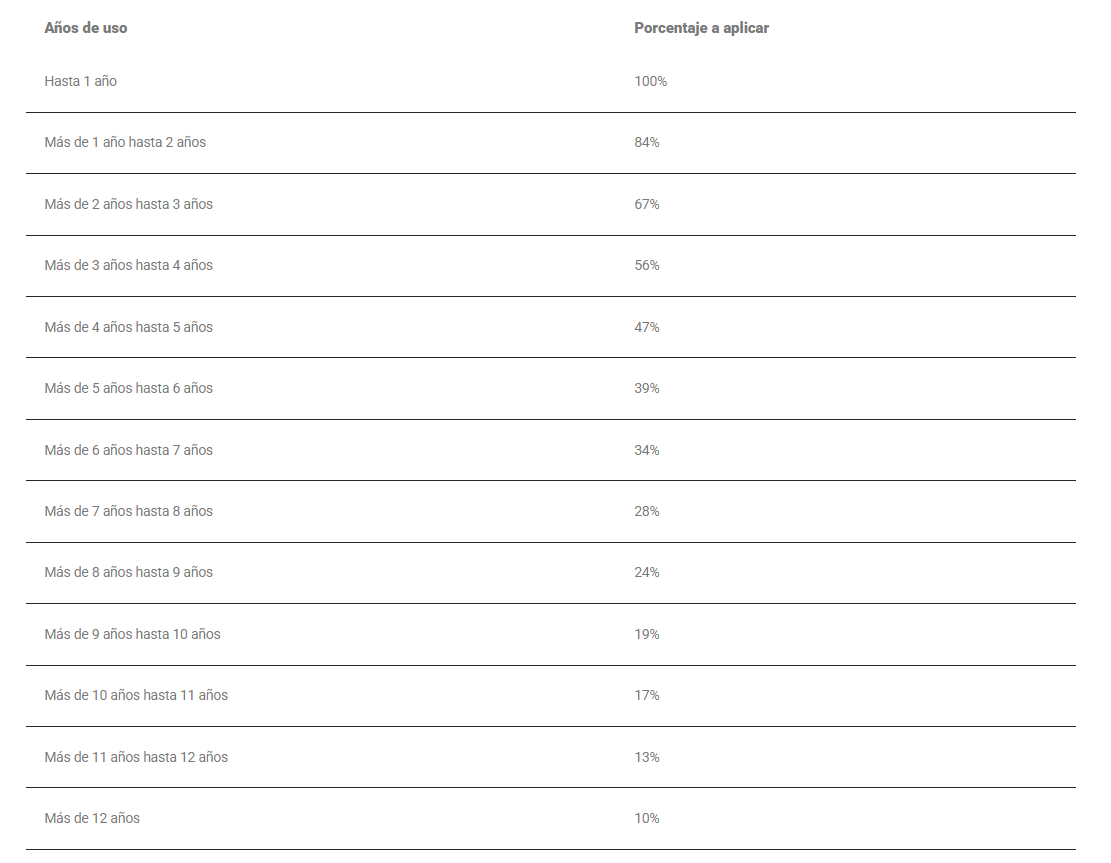Select 'Más de 2 años hasta 3 años'
Screen dimensions: 1111x863
128,204
